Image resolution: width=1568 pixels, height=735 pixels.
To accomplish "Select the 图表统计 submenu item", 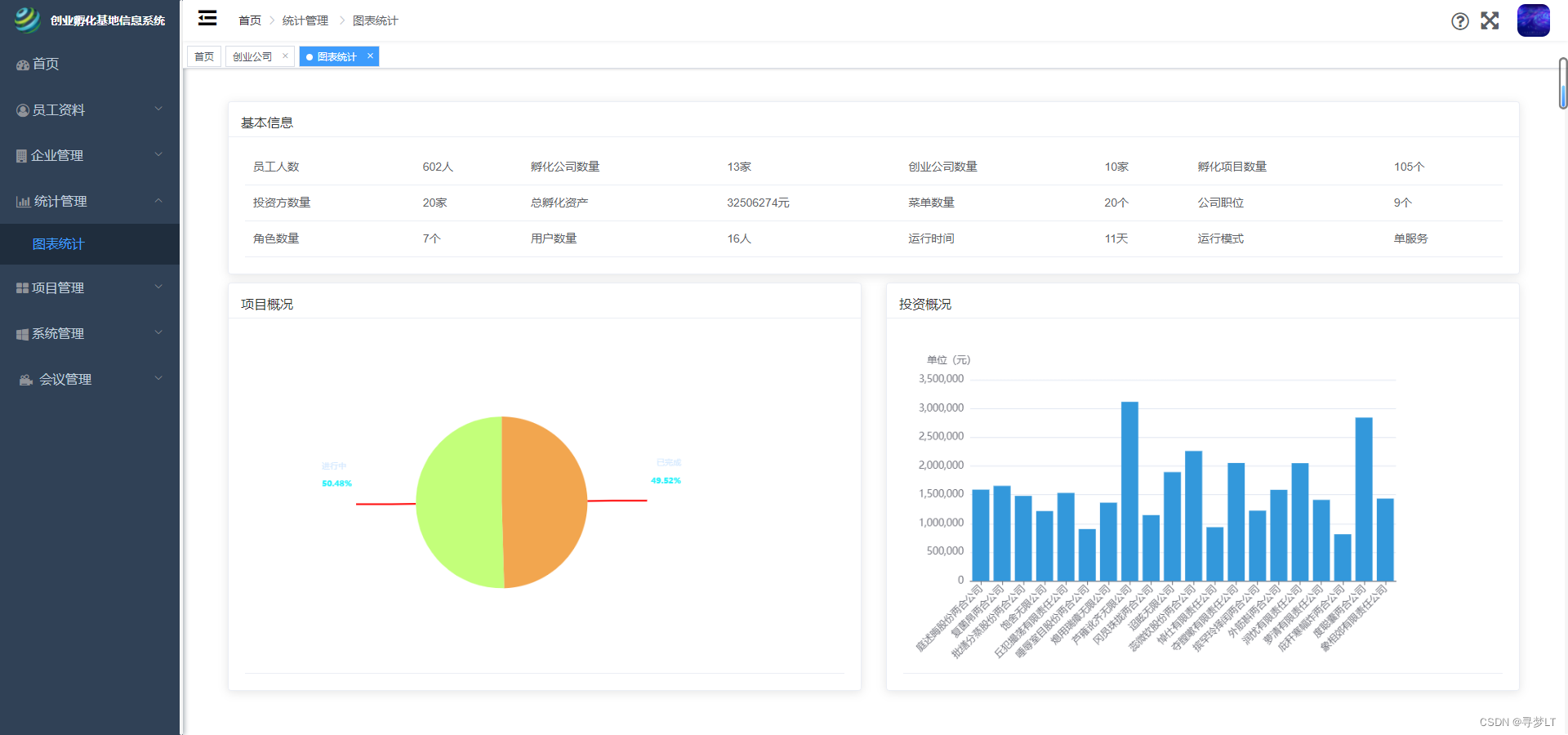I will coord(90,244).
